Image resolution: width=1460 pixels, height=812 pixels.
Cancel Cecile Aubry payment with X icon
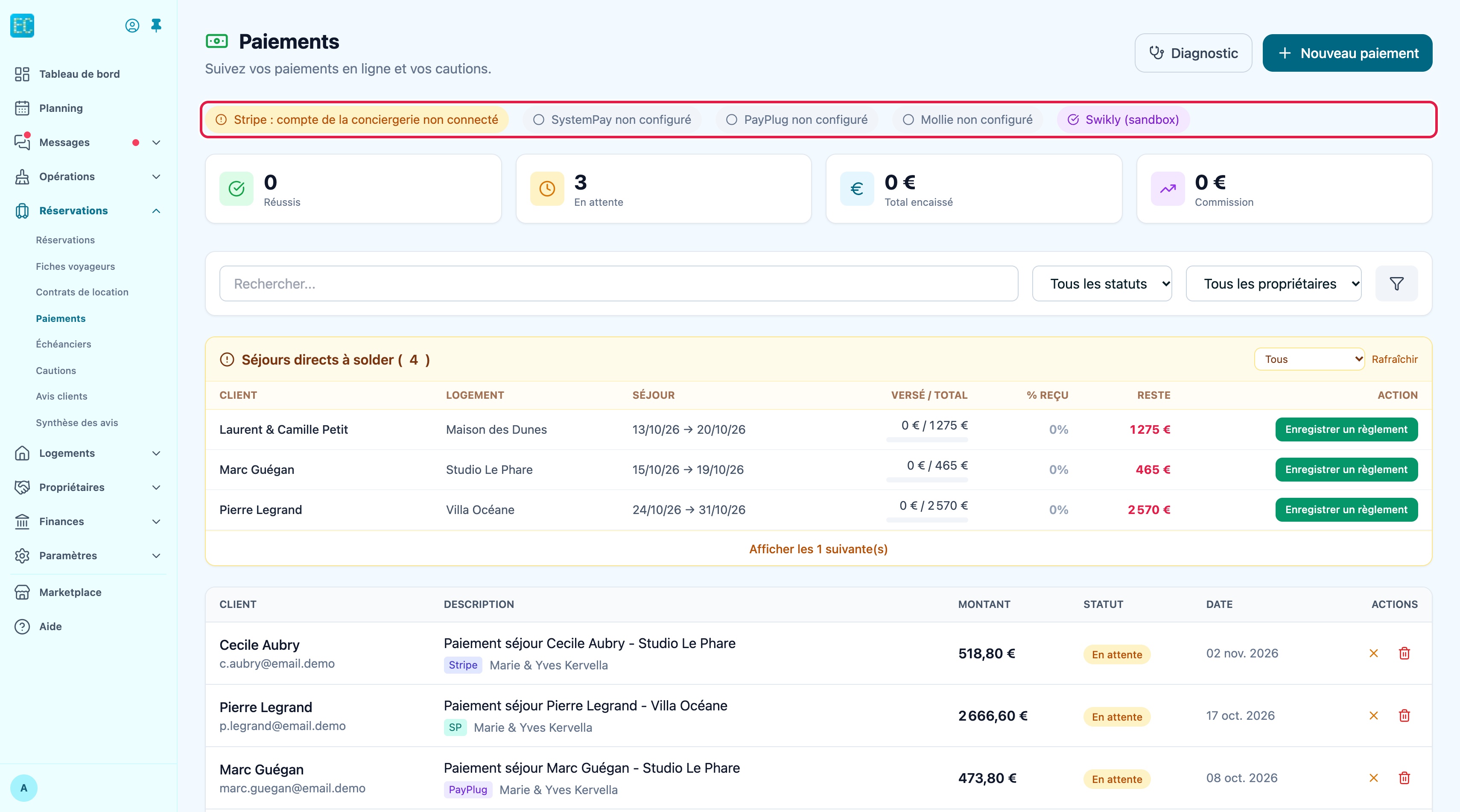[x=1373, y=653]
